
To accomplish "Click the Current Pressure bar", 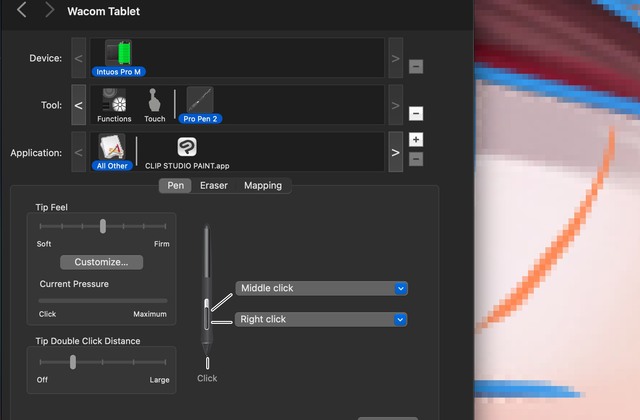I will click(103, 301).
